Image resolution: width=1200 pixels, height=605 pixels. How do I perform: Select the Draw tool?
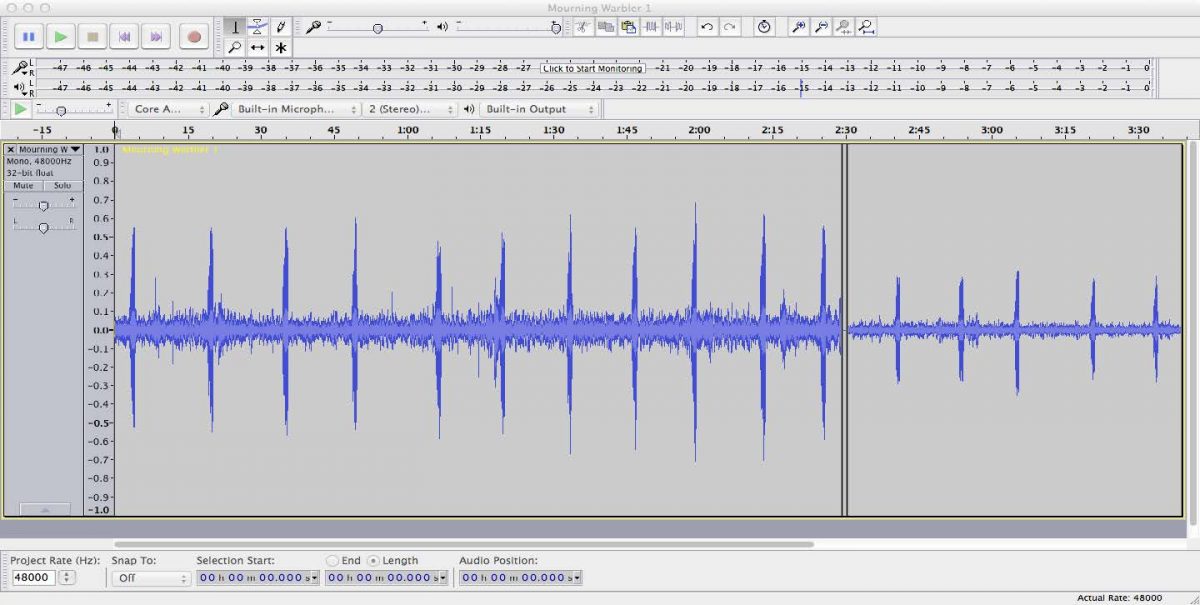point(279,27)
